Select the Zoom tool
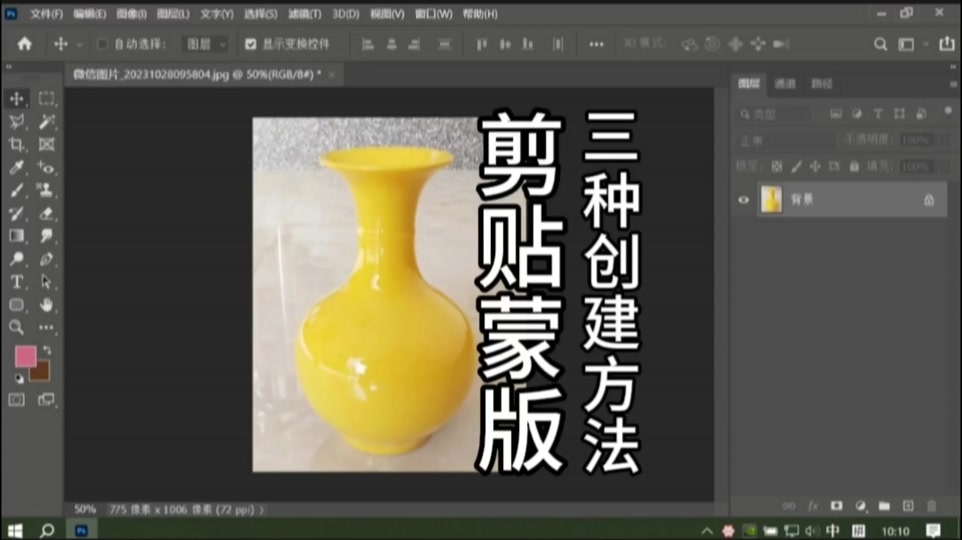This screenshot has width=962, height=540. click(x=17, y=327)
